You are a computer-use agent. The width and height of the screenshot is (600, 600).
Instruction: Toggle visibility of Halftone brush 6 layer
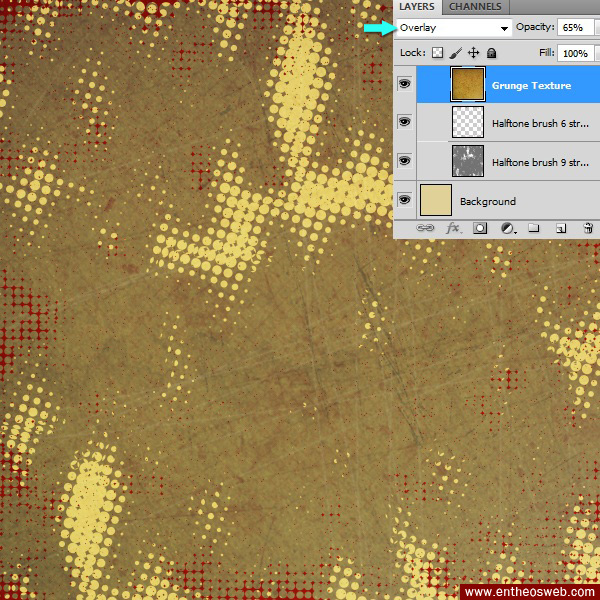point(405,122)
